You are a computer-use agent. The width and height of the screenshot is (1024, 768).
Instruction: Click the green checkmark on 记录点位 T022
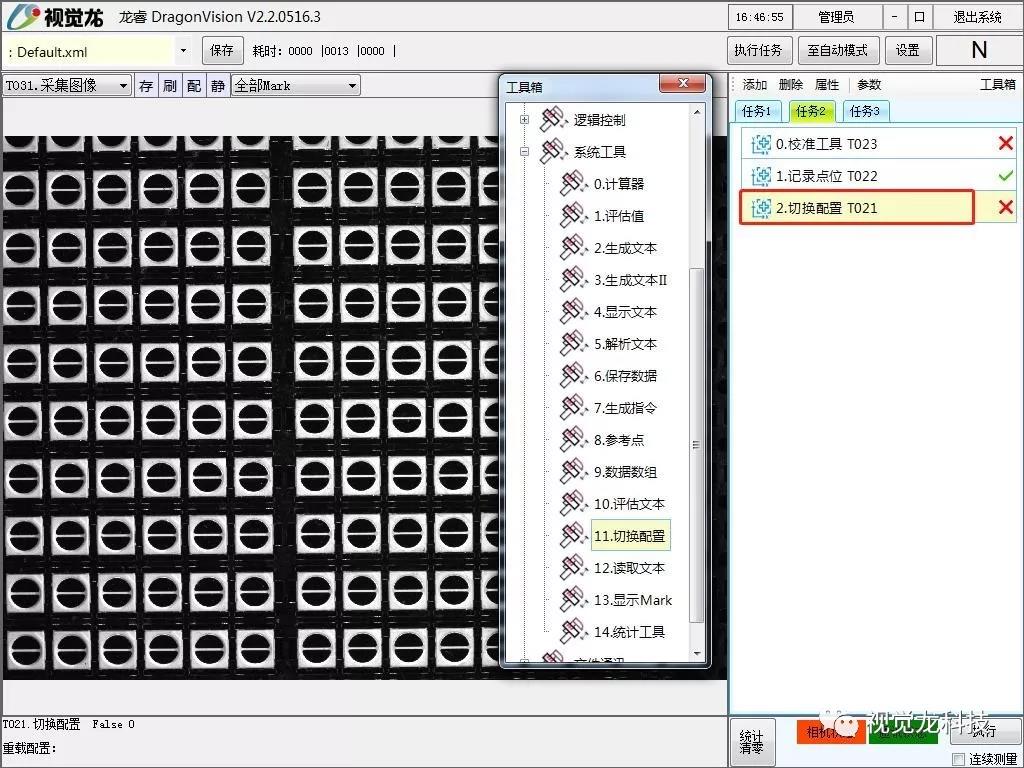pos(1005,176)
